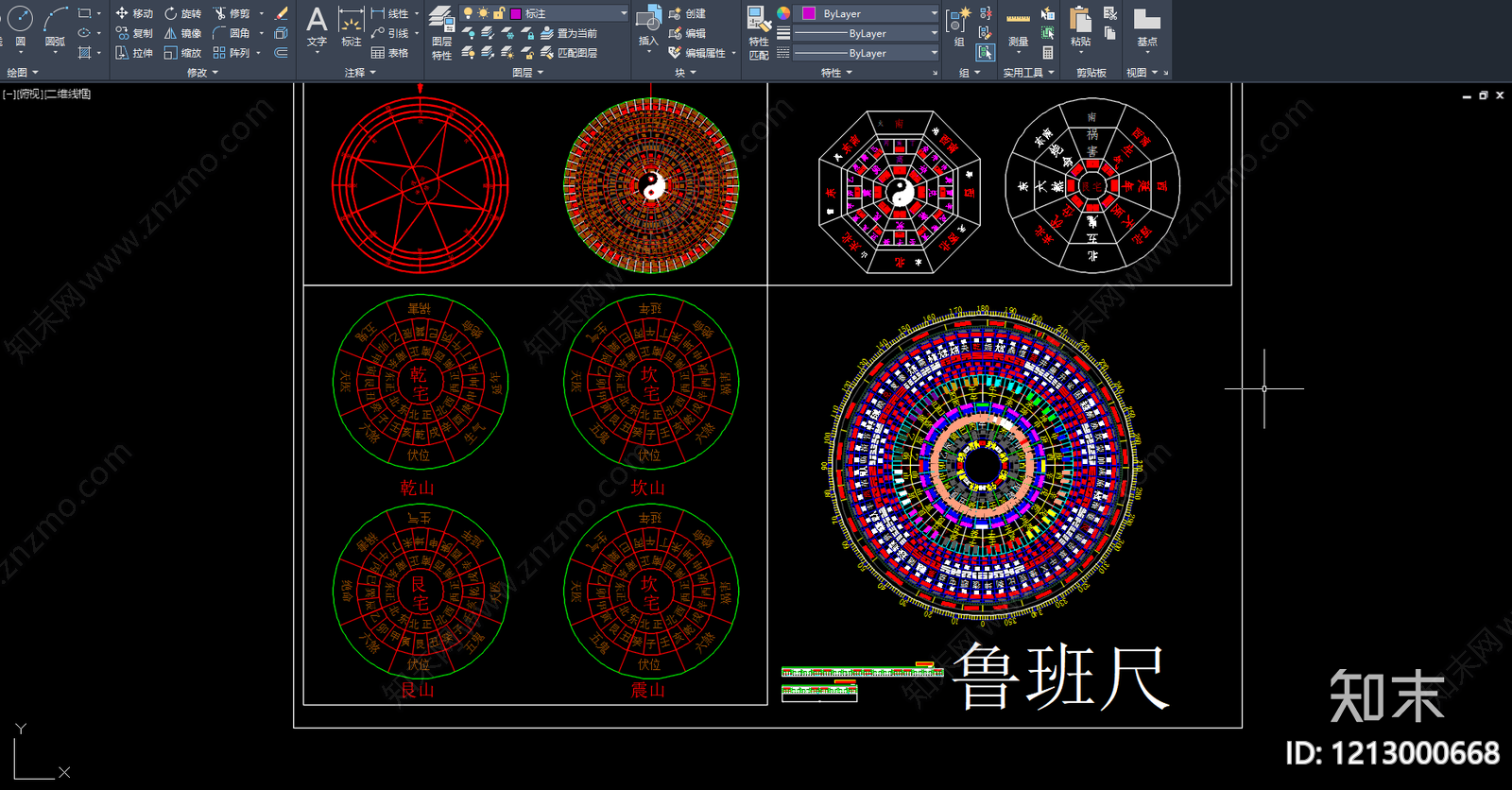Image resolution: width=1512 pixels, height=790 pixels.
Task: Open the [二维线框] visual style menu
Action: 68,94
